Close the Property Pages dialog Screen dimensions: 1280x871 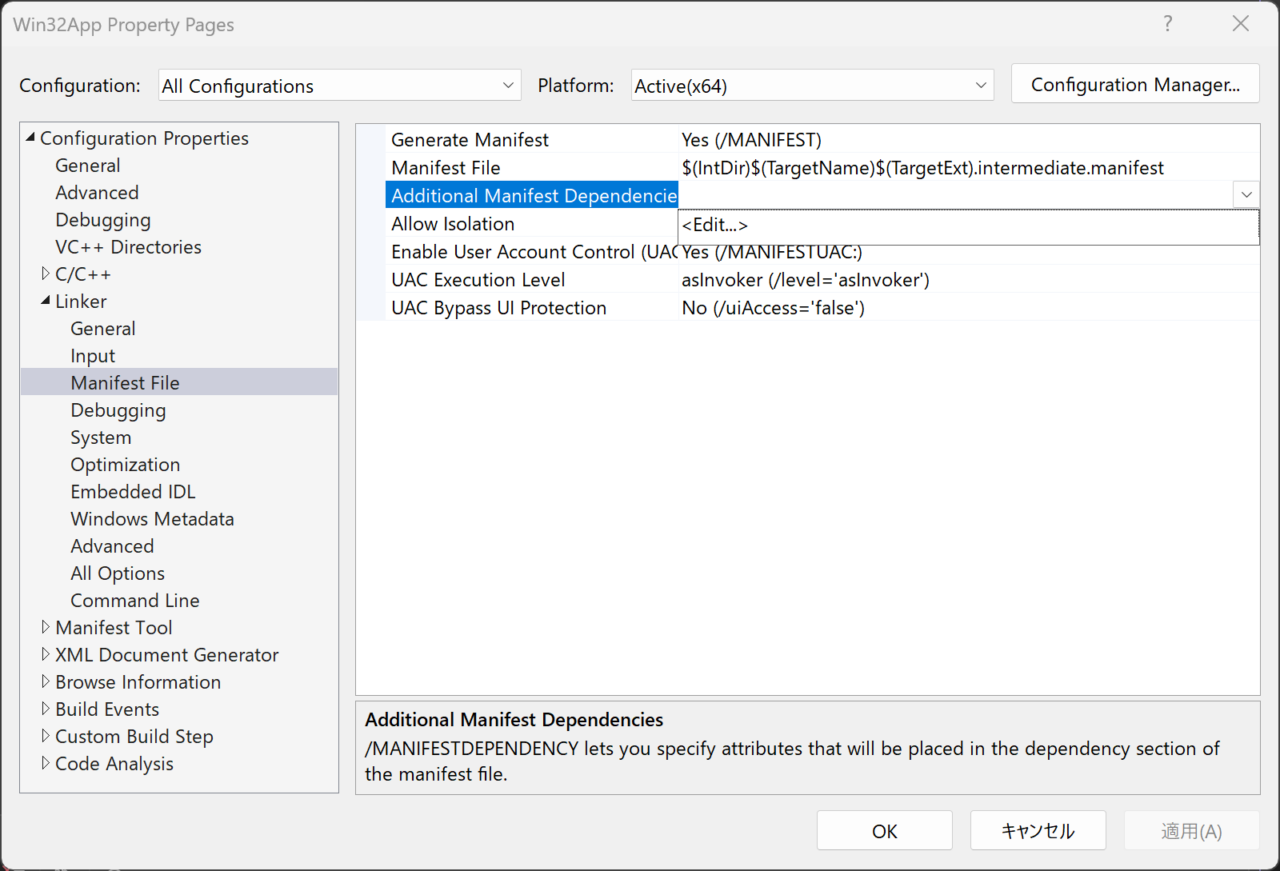point(1240,24)
